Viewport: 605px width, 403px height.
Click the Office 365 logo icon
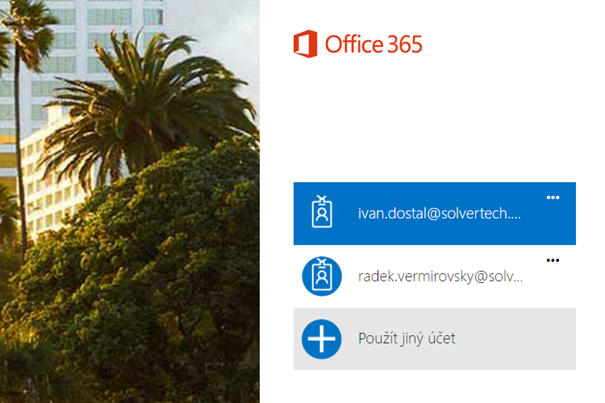(305, 44)
